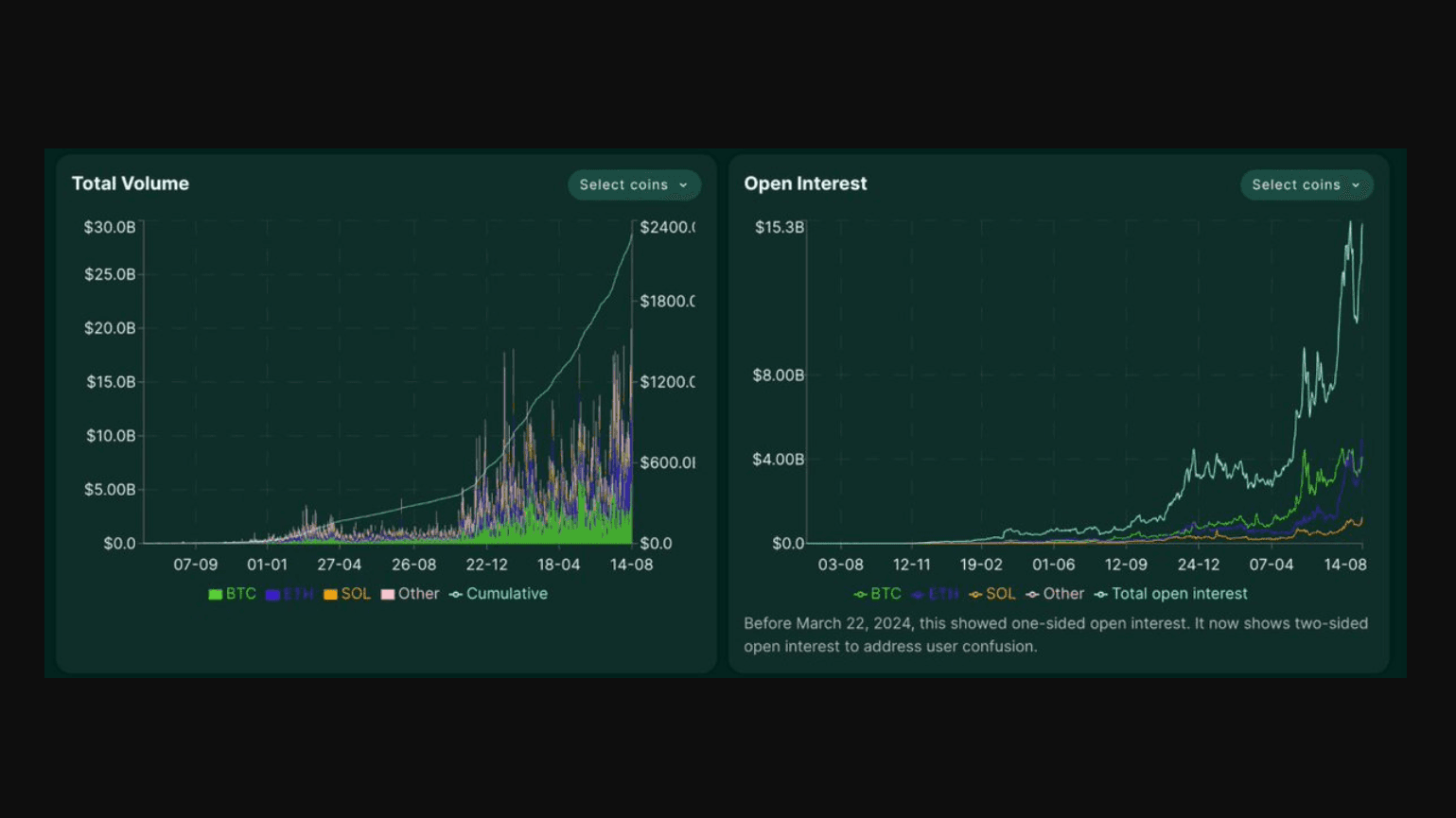Click the $15.0B axis label
Viewport: 1456px width, 818px height.
pos(111,382)
